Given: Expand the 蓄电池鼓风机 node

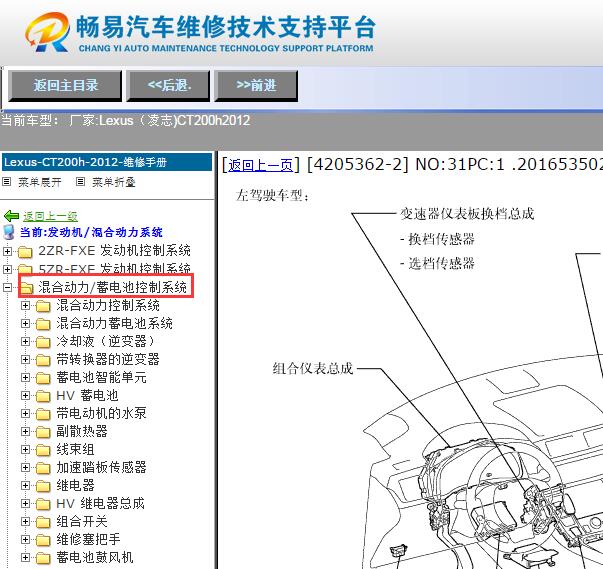Looking at the screenshot, I should pos(25,557).
